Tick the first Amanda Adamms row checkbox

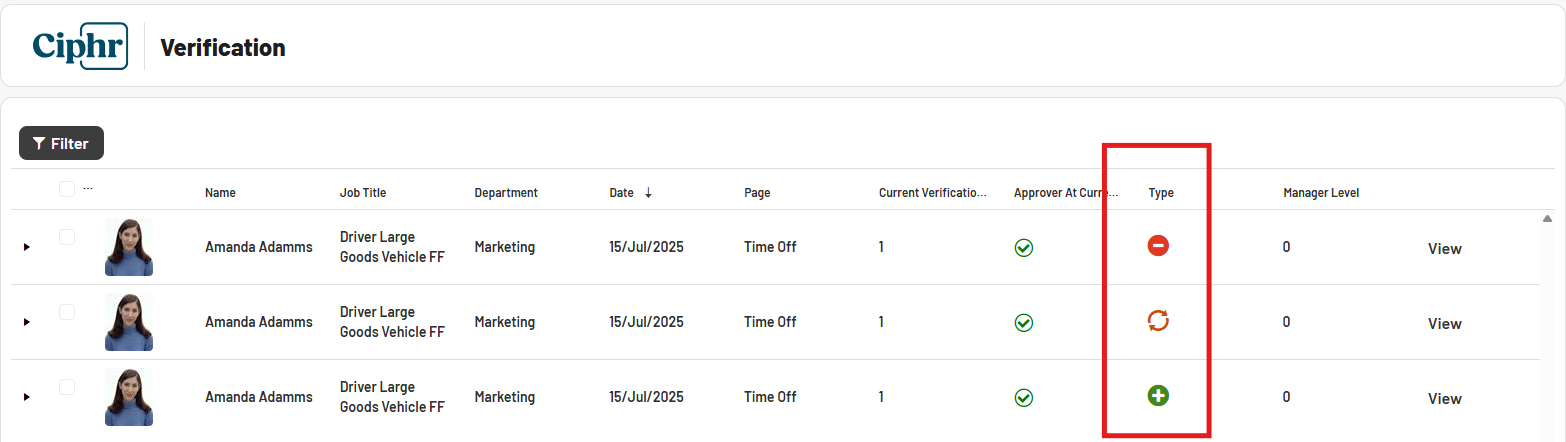coord(67,237)
